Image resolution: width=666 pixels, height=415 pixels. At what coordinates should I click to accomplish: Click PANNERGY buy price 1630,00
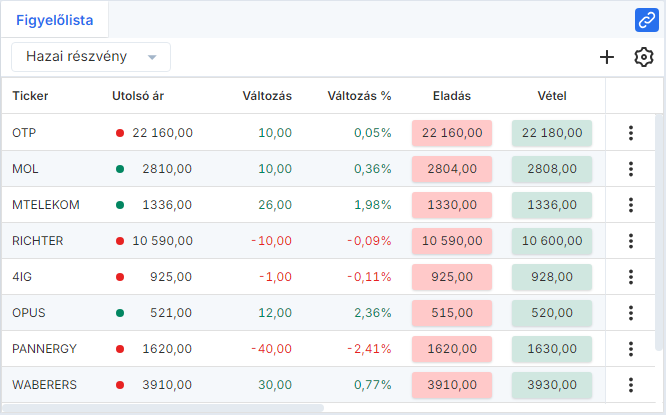click(x=552, y=349)
